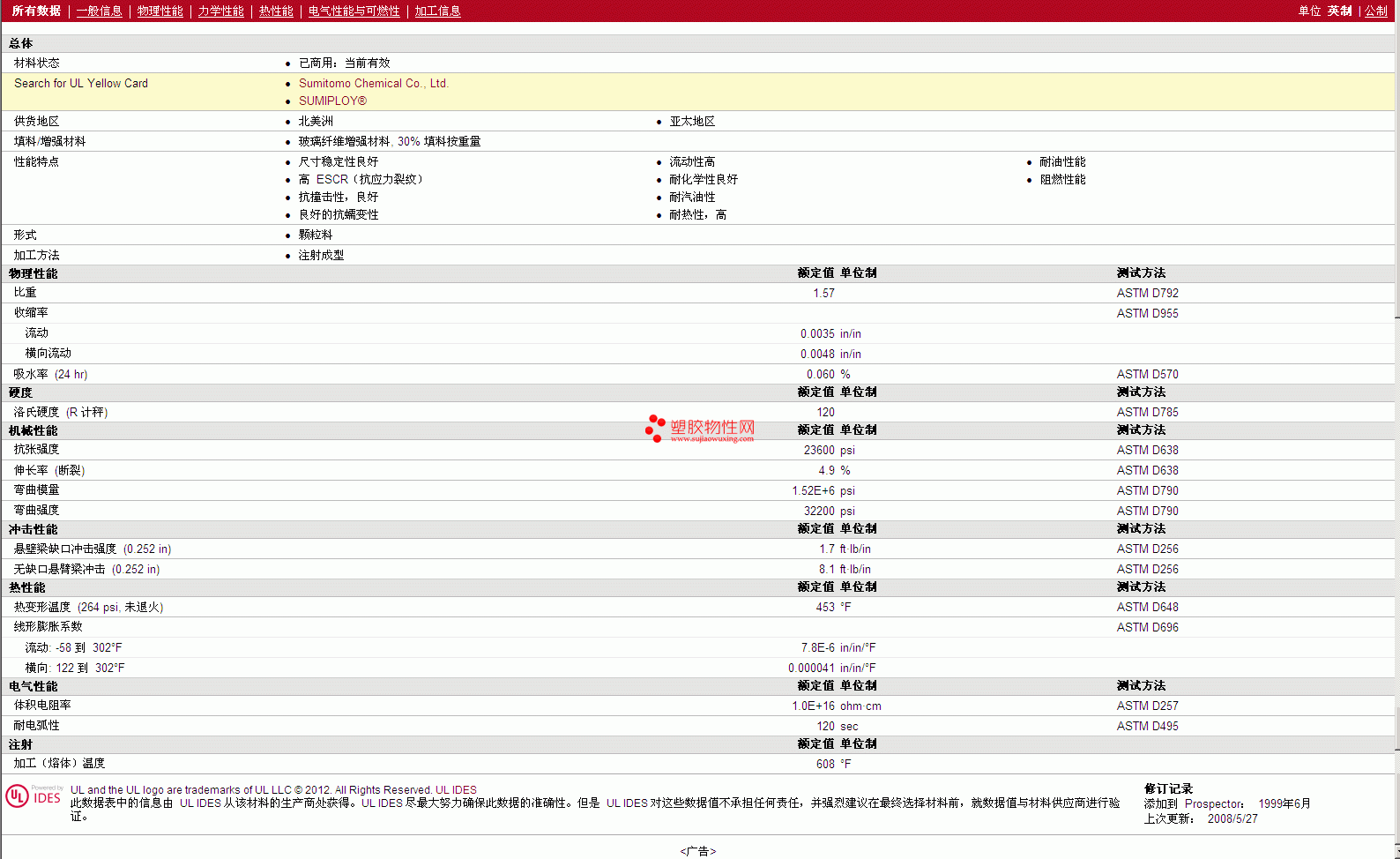Click the 抗张强度 value 23600 psi

829,450
